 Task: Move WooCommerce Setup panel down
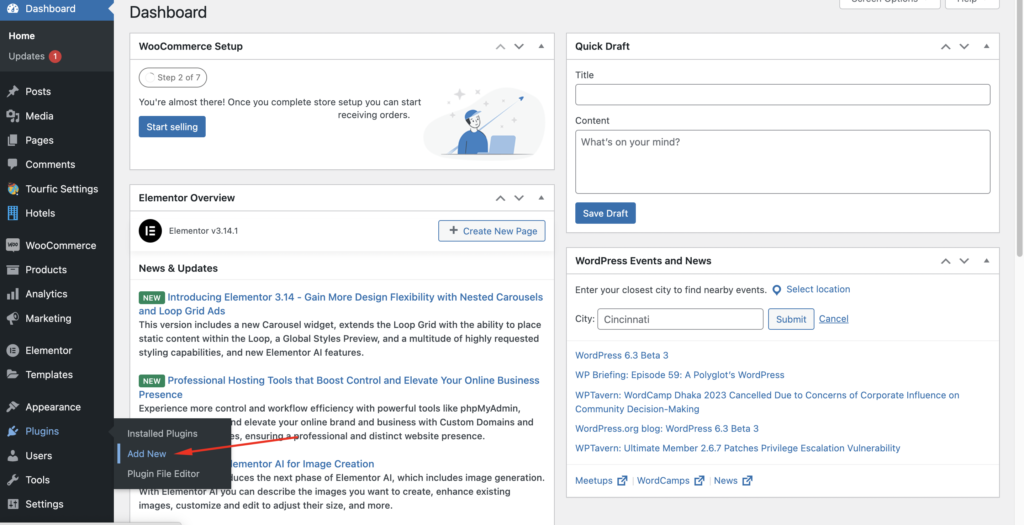(x=519, y=46)
